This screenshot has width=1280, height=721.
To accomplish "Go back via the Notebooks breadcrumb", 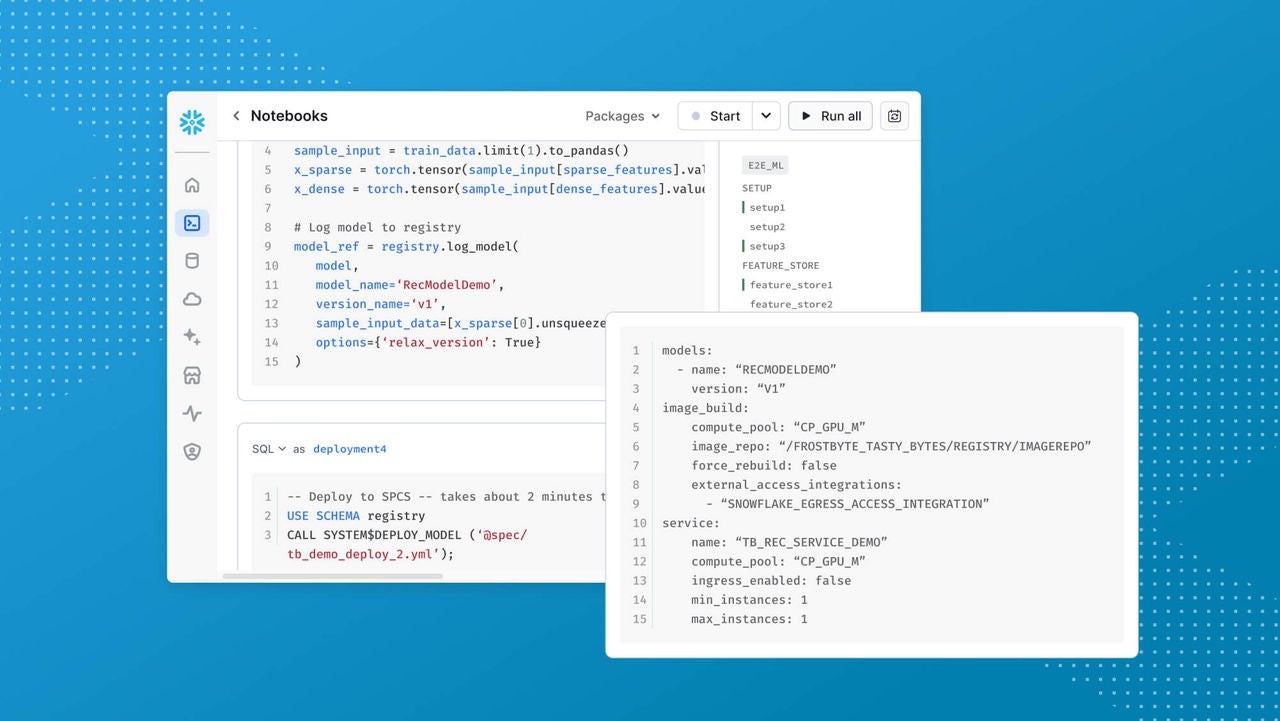I will point(289,116).
